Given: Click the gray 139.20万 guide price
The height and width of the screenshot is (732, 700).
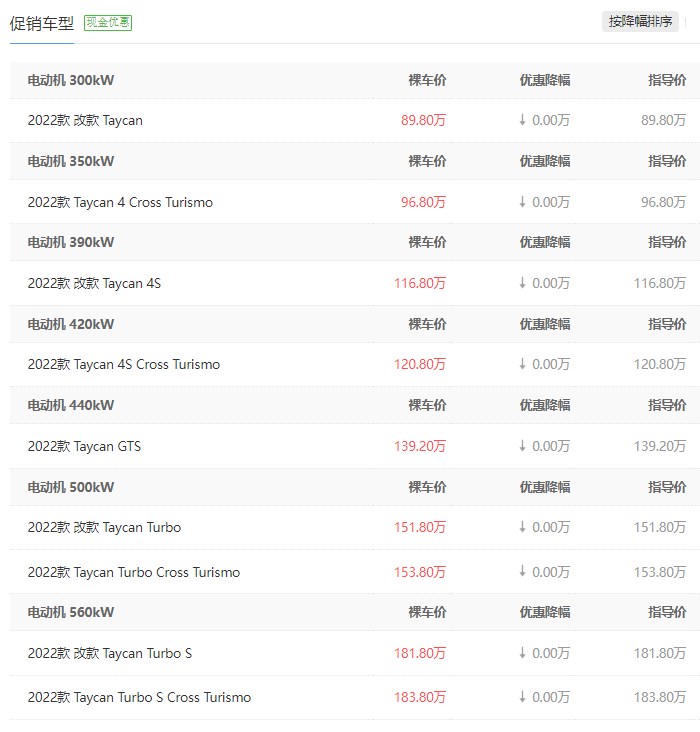Looking at the screenshot, I should click(x=660, y=446).
